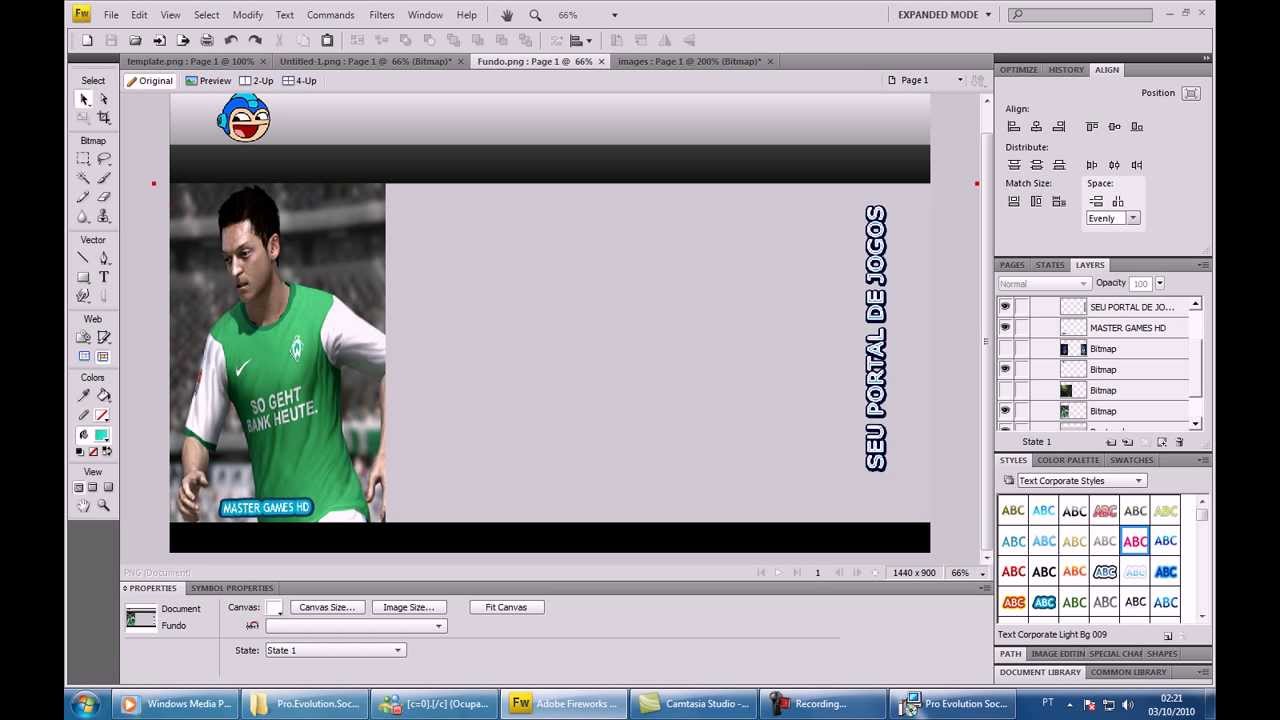The width and height of the screenshot is (1280, 720).
Task: Choose the Zoom tool in View section
Action: pyautogui.click(x=104, y=506)
